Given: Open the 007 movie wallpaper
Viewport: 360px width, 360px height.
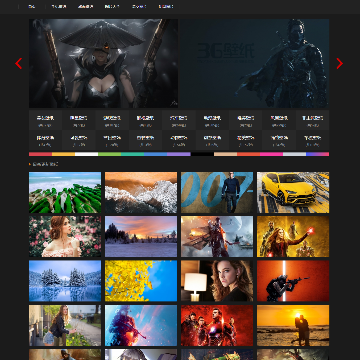Looking at the screenshot, I should 217,192.
